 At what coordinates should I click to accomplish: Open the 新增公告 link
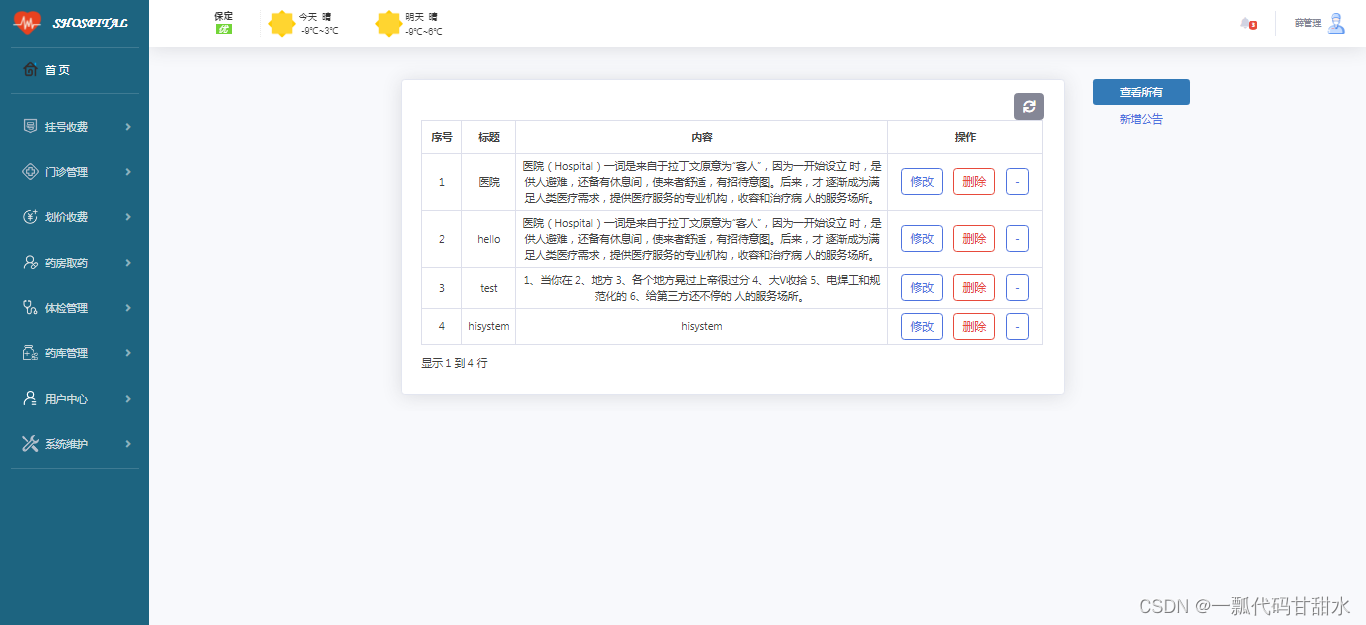(1140, 118)
